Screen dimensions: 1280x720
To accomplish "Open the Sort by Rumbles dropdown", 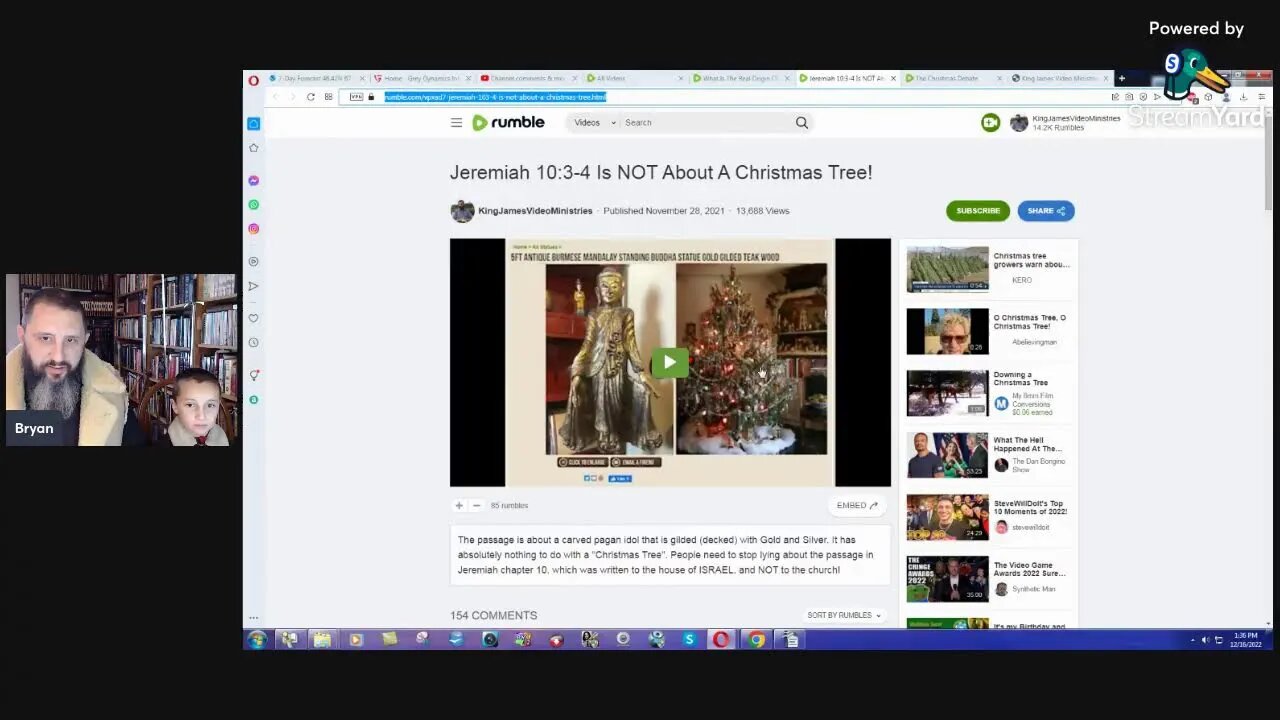I will 844,615.
